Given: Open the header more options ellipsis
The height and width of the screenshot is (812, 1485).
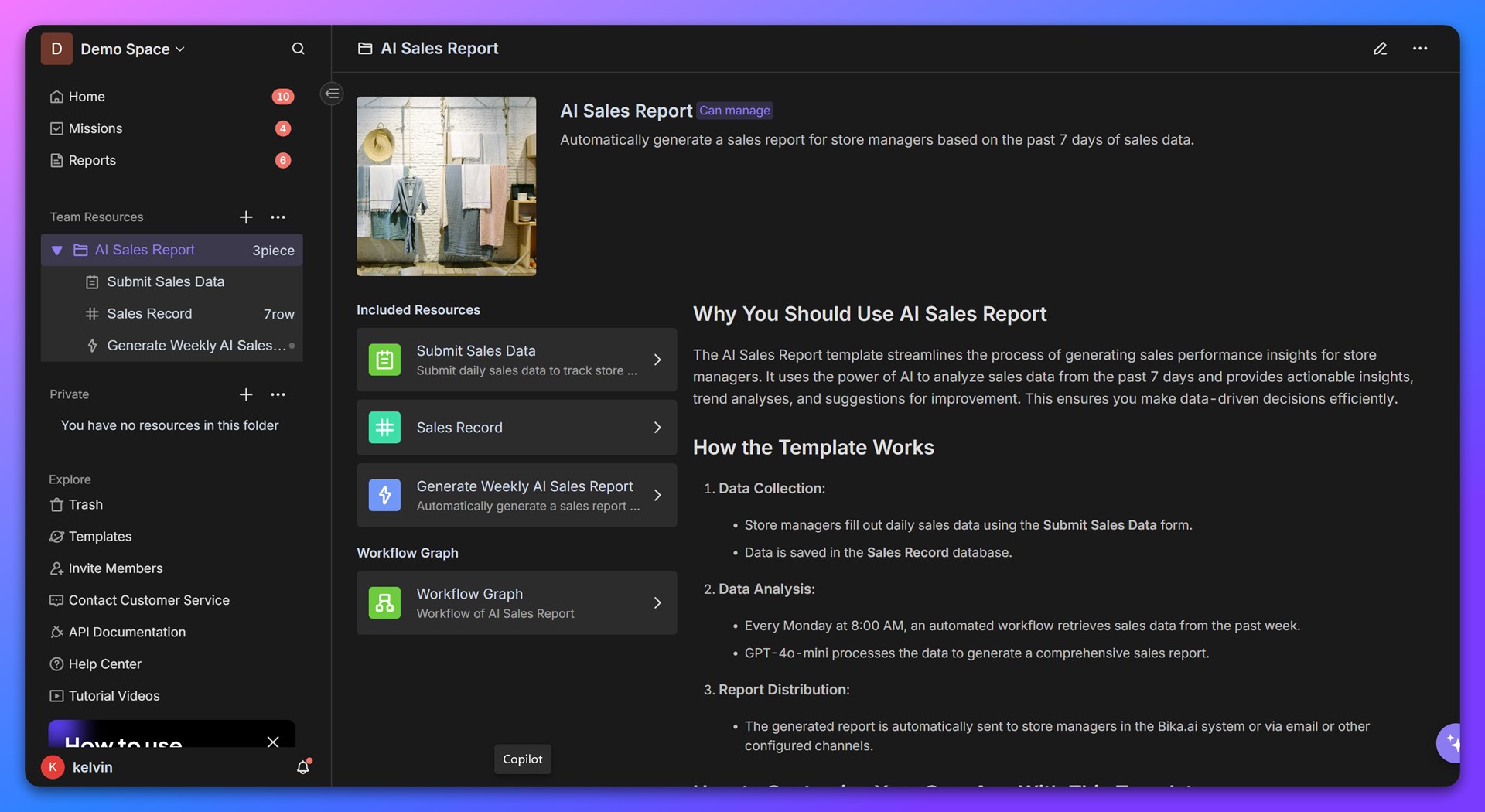Looking at the screenshot, I should click(1420, 49).
